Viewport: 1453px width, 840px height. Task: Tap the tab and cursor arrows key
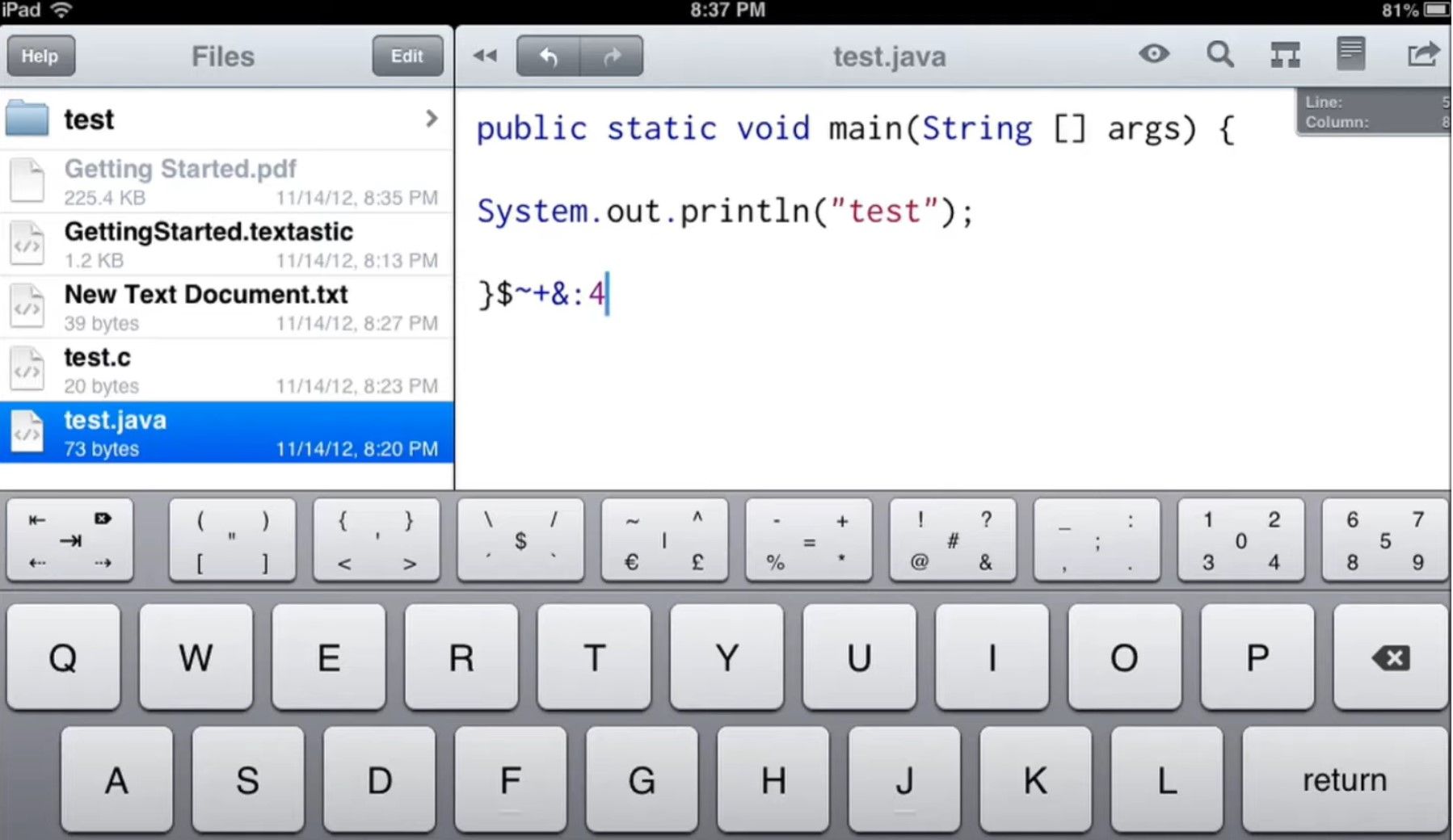(69, 540)
